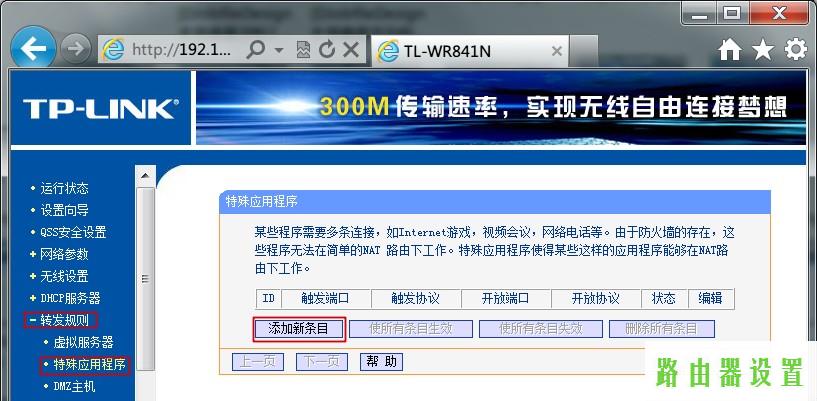817x401 pixels.
Task: Click the 触发端口 column header
Action: (326, 299)
